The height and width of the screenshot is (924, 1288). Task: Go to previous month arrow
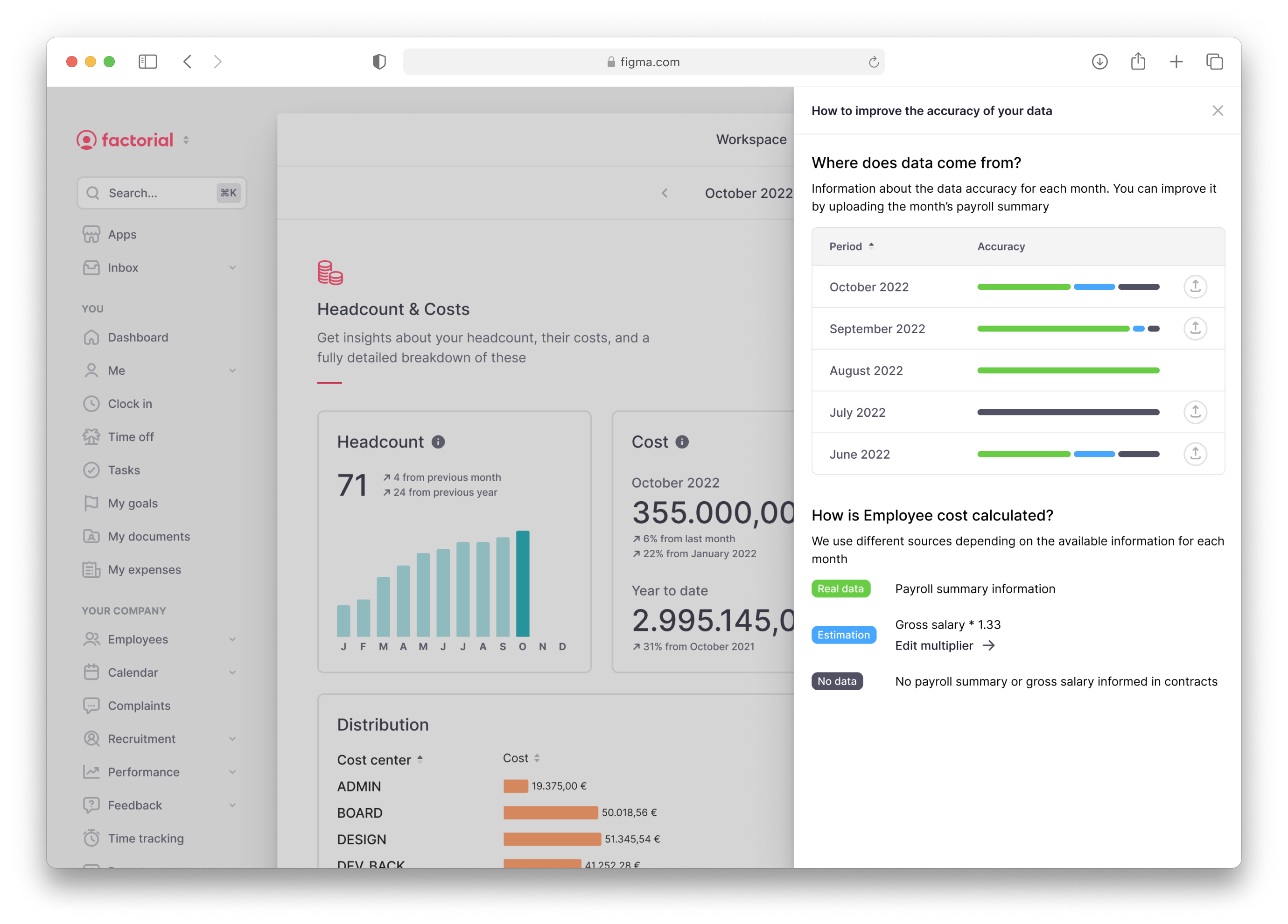tap(665, 193)
